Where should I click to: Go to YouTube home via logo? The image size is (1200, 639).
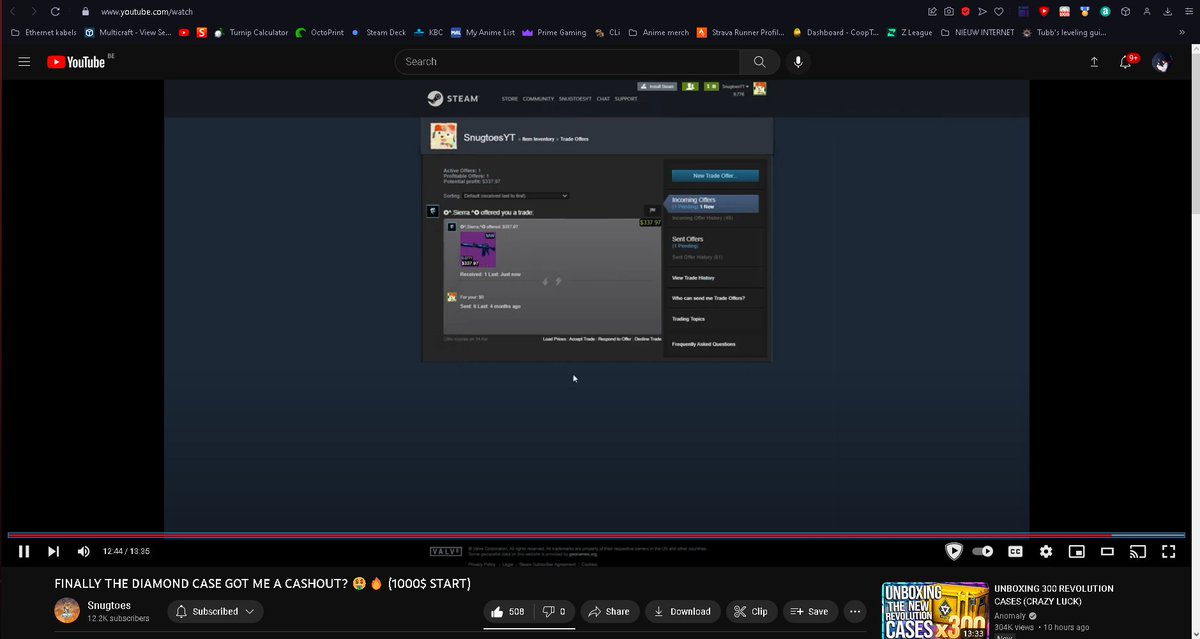point(76,62)
